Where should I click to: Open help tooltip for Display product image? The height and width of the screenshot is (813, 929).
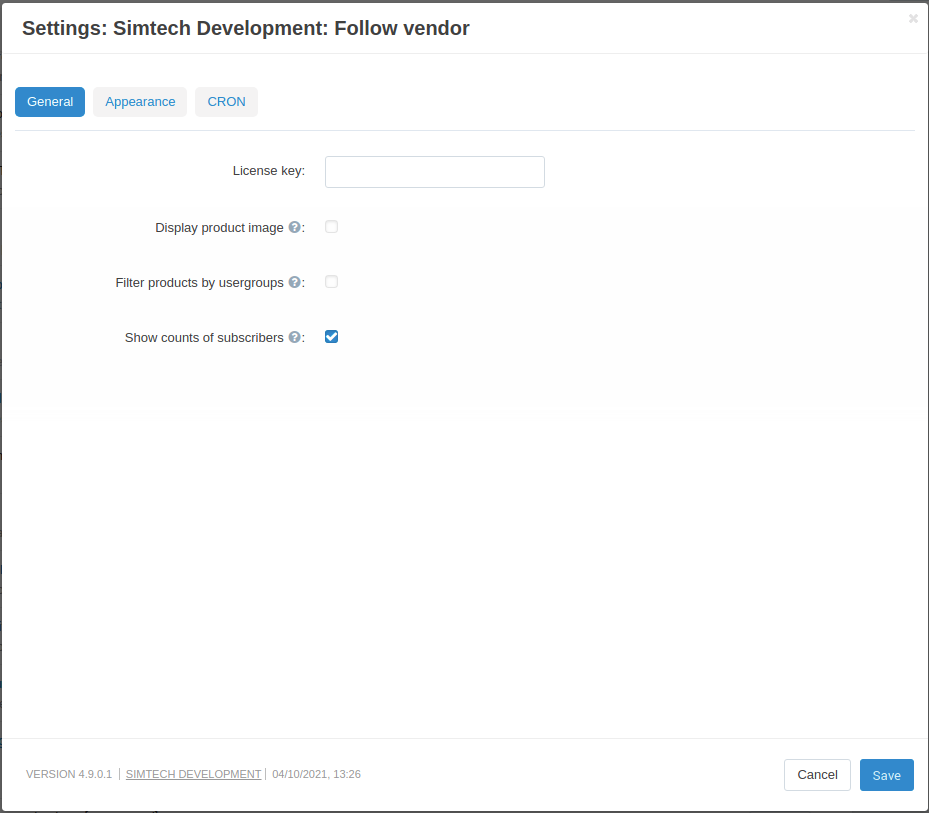click(294, 228)
